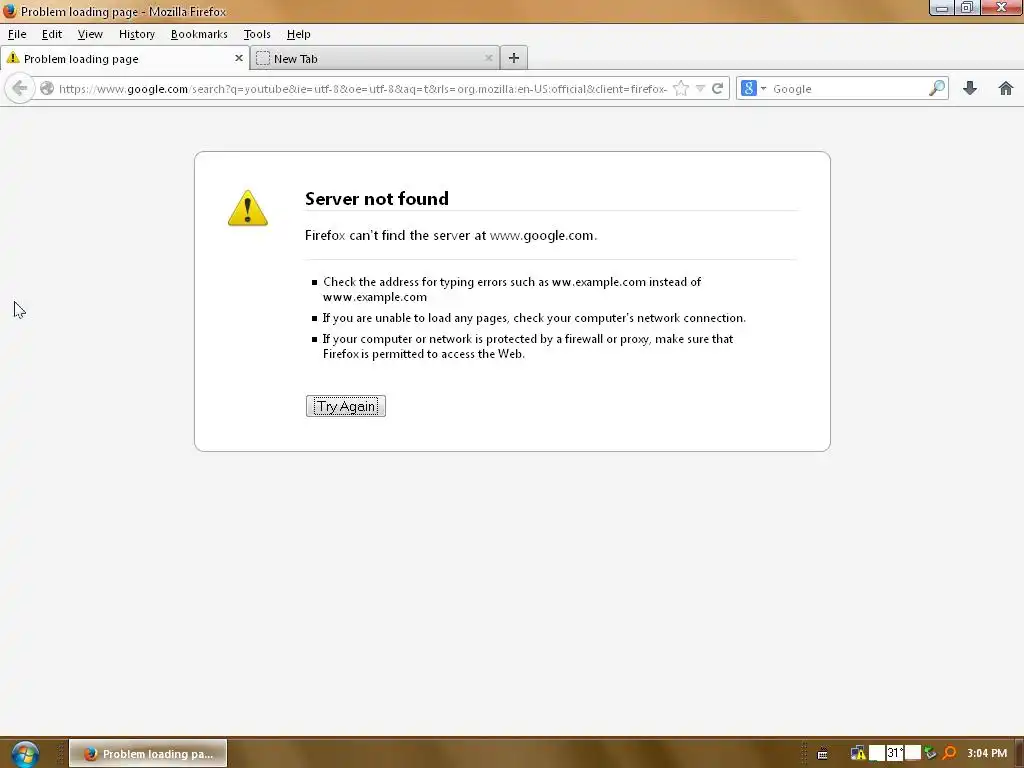Switch to the New Tab tab

click(x=374, y=58)
